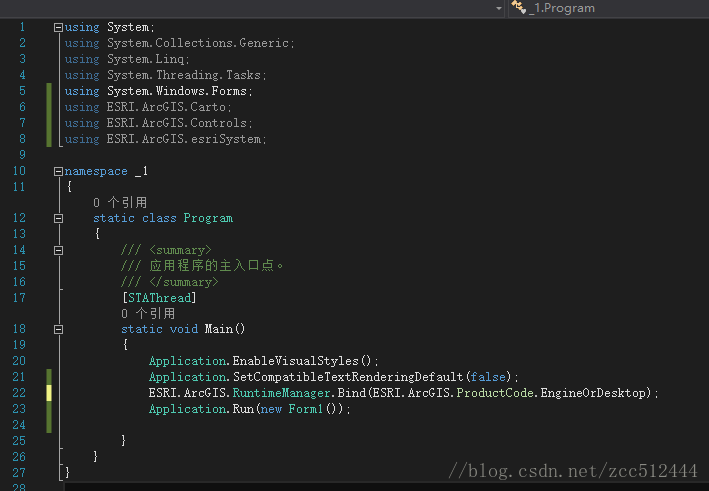Screen dimensions: 709x491
Task: Click on 'System.Collections.Generic' text
Action: click(x=198, y=43)
